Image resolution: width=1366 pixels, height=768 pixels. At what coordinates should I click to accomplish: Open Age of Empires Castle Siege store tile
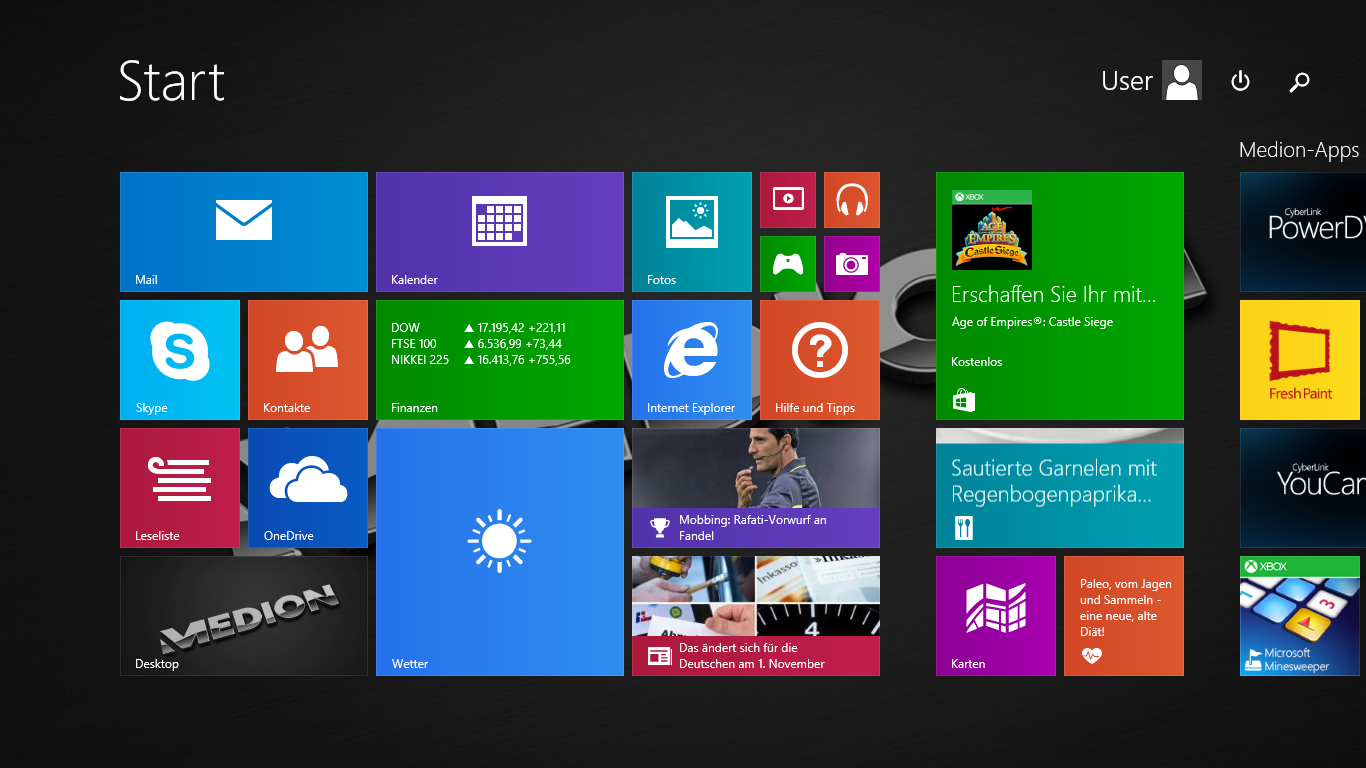click(1060, 296)
